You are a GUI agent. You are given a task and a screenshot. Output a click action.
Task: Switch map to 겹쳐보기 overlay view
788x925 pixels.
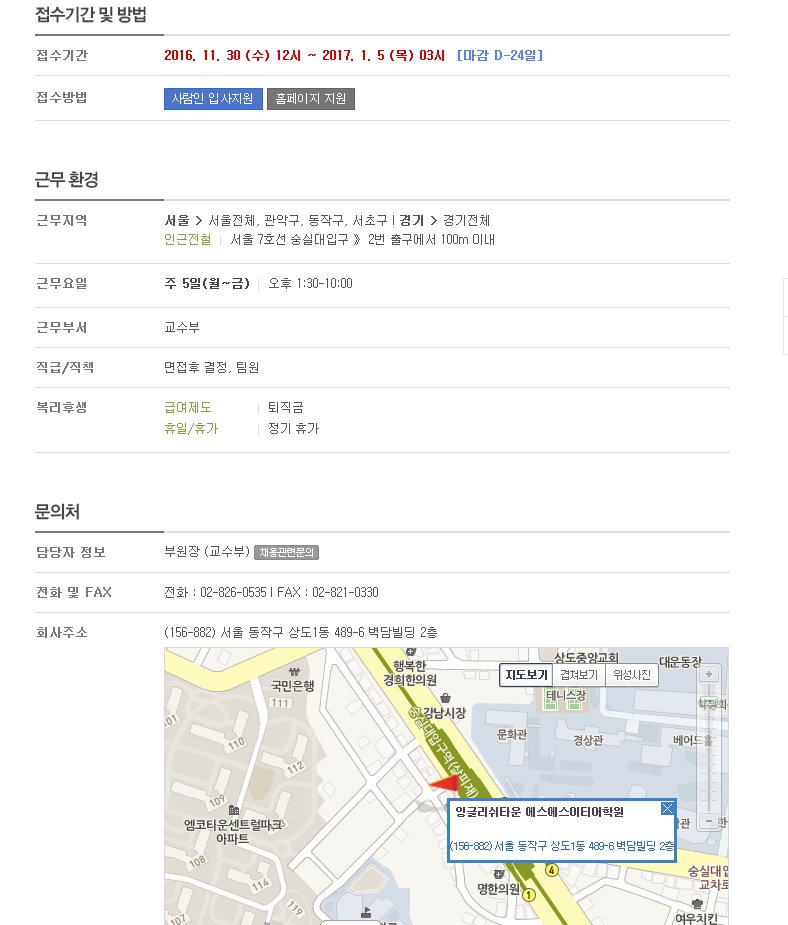coord(579,675)
